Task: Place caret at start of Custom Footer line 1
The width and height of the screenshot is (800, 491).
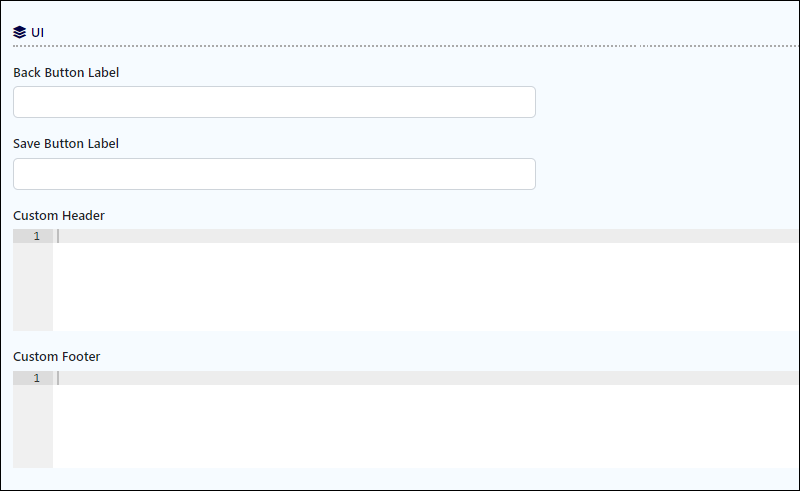Action: click(58, 378)
